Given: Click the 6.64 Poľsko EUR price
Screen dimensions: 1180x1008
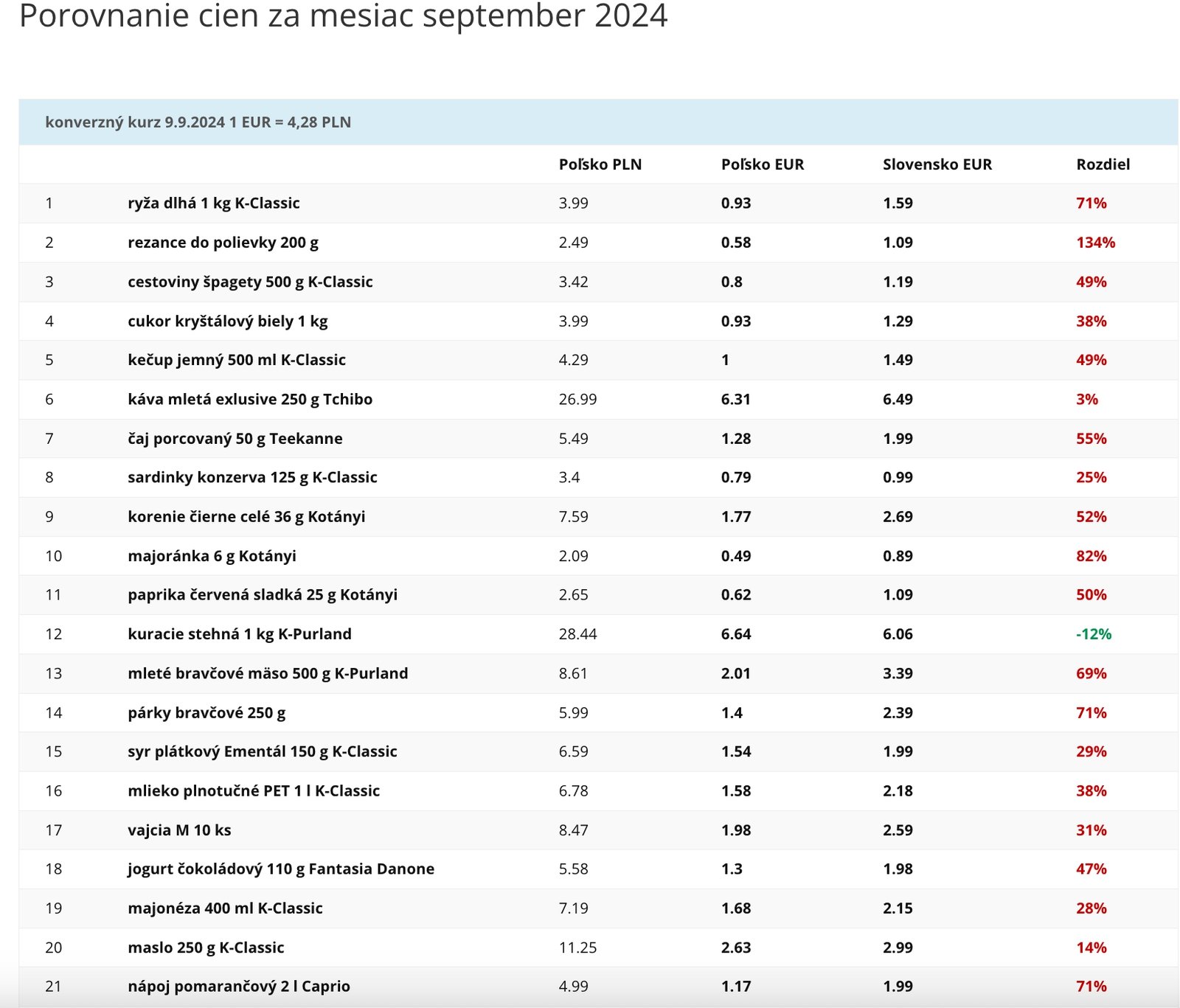Looking at the screenshot, I should coord(736,634).
